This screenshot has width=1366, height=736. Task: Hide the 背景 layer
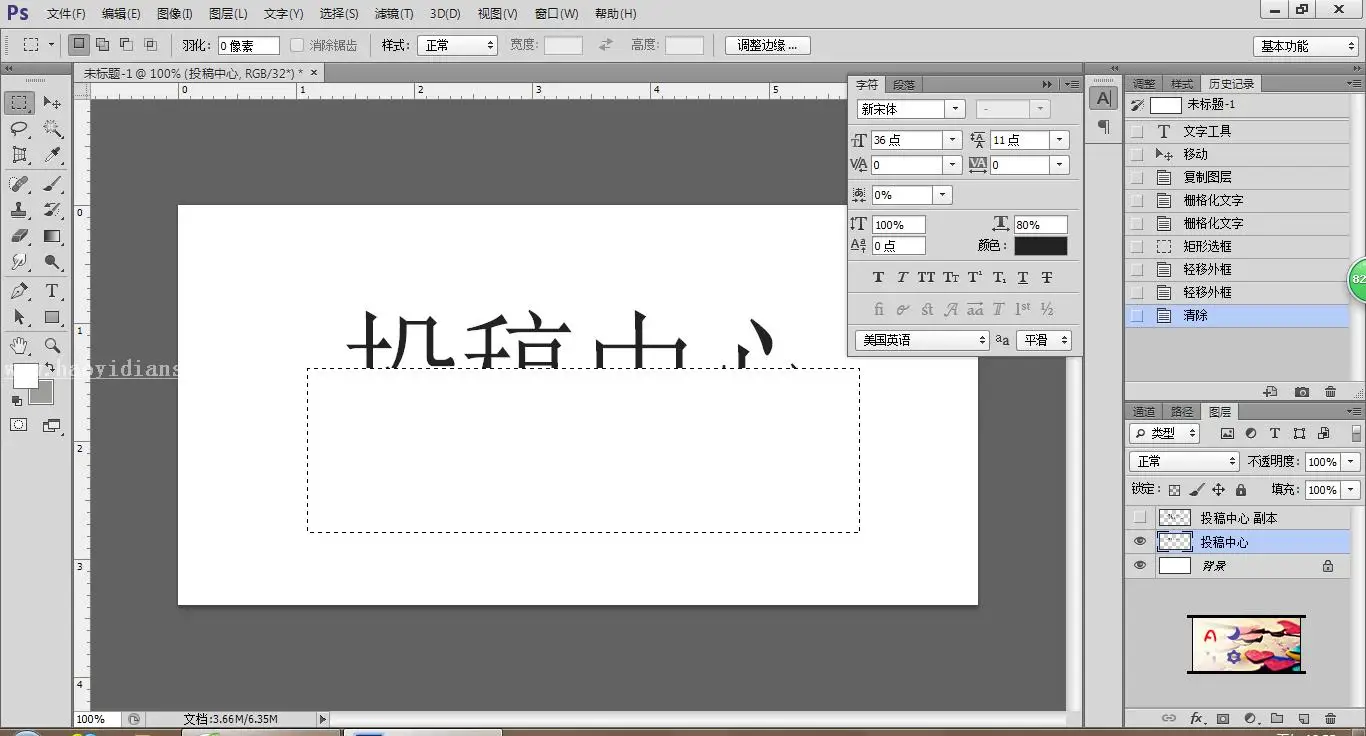[1139, 566]
